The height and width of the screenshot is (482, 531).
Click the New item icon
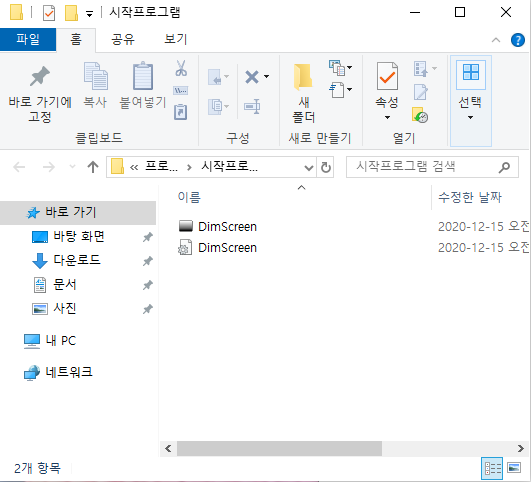click(337, 67)
